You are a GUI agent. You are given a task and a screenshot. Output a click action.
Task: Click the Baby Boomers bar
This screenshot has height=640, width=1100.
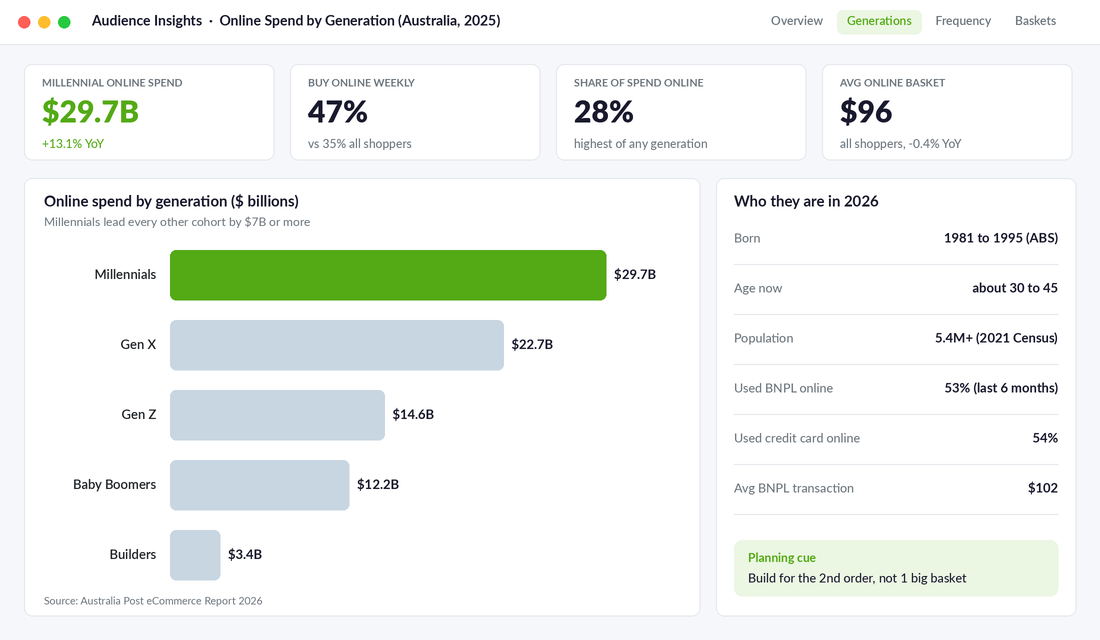(260, 485)
